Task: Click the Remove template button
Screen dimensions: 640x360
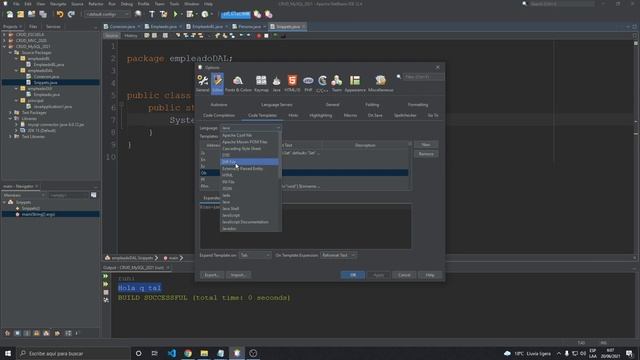Action: pyautogui.click(x=426, y=154)
